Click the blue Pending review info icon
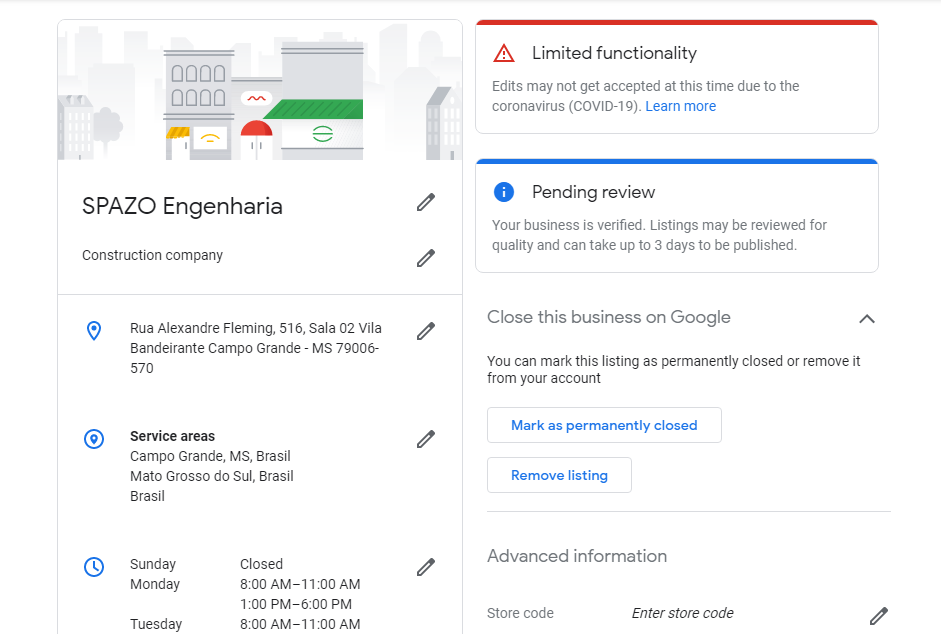This screenshot has width=941, height=634. point(504,192)
